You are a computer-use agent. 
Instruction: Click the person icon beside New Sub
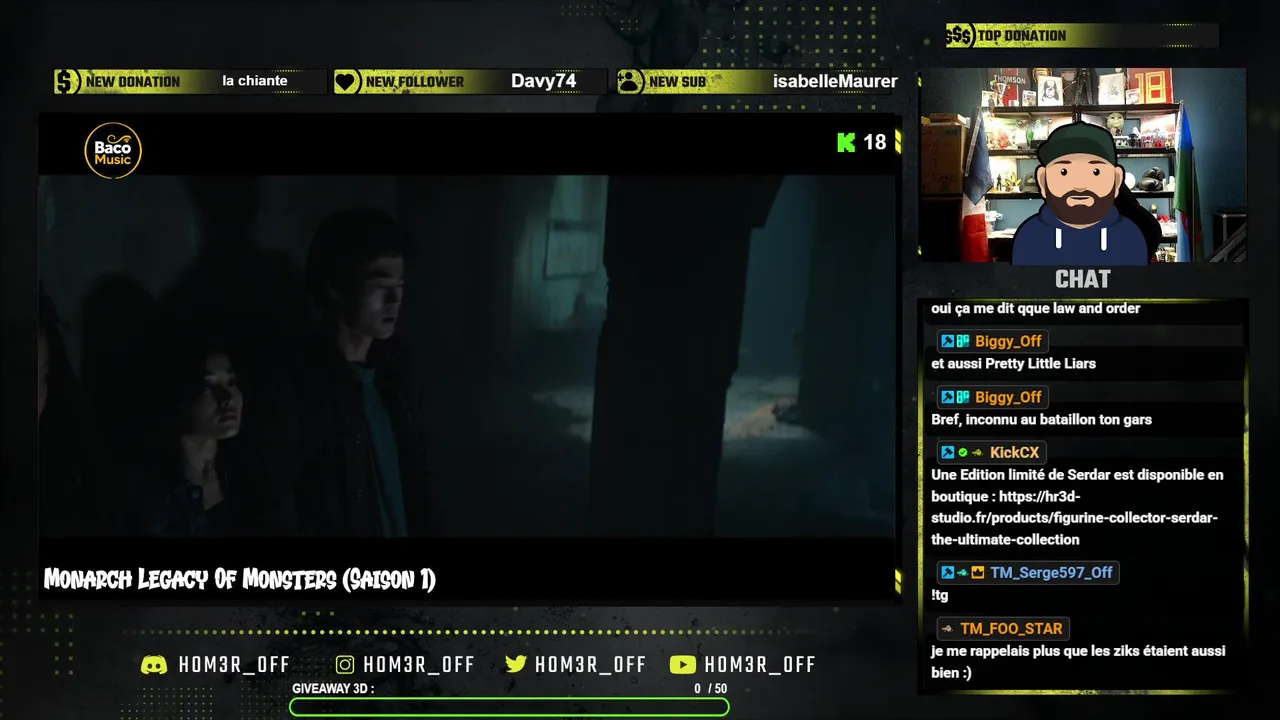tap(630, 82)
